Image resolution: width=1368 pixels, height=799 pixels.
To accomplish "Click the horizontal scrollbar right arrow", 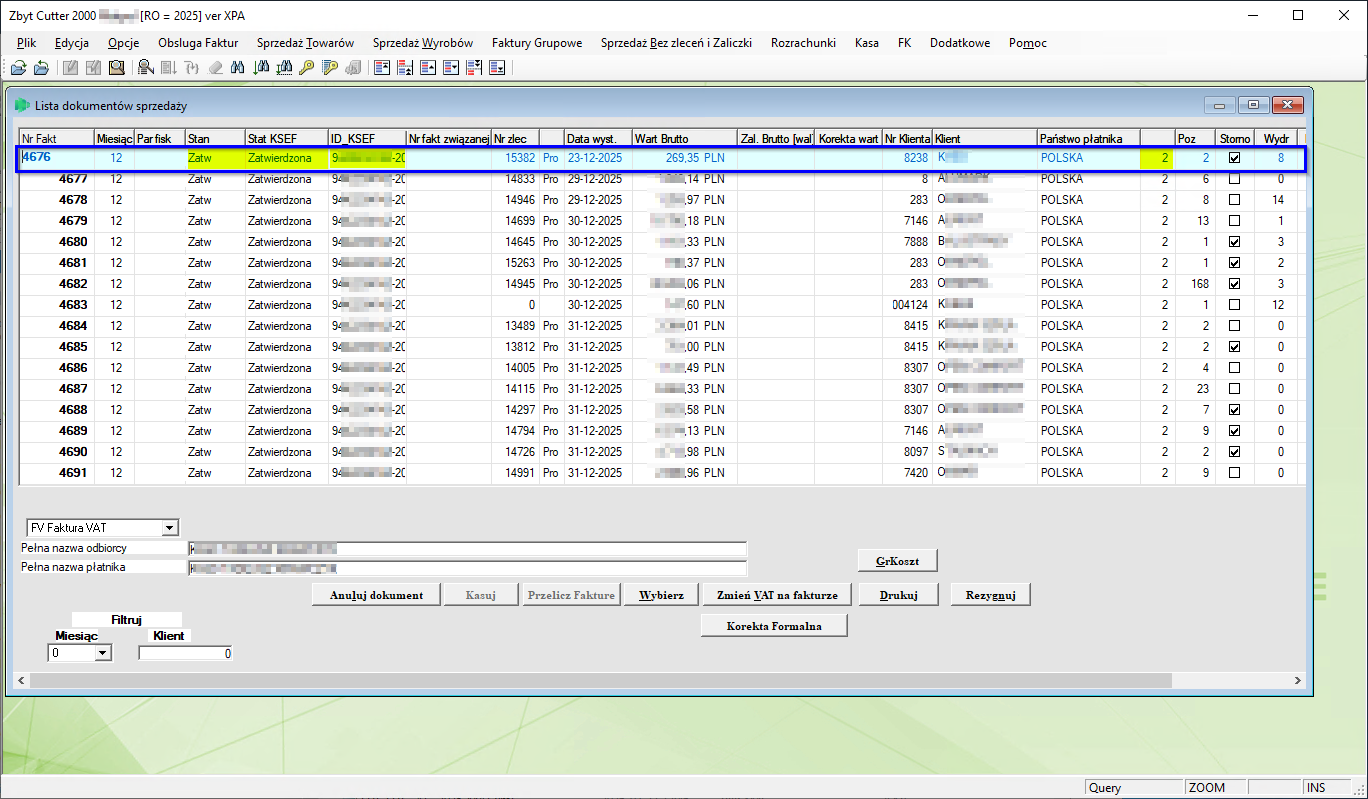I will (x=1298, y=680).
